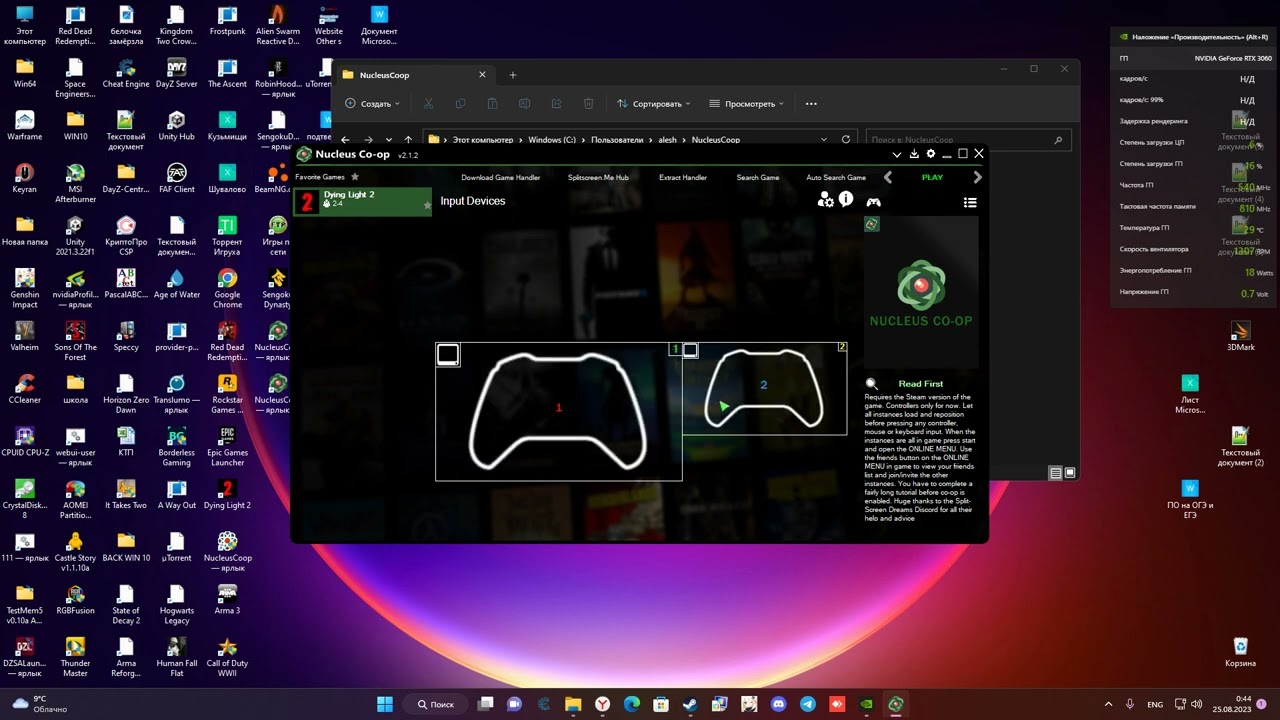Screen dimensions: 1280x720
Task: Open Сортировать dropdown in Explorer
Action: click(x=654, y=104)
